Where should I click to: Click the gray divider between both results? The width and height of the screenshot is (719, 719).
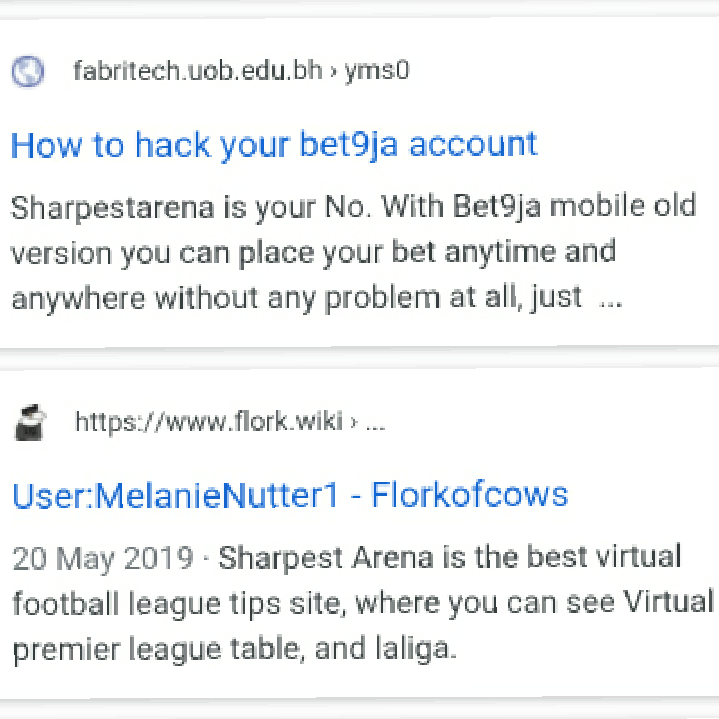[x=360, y=359]
